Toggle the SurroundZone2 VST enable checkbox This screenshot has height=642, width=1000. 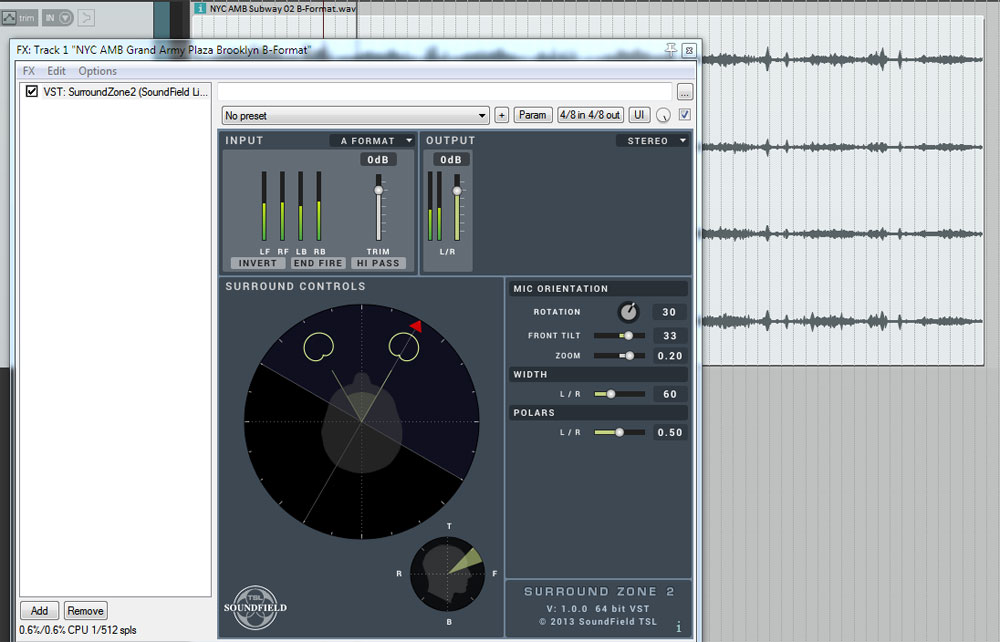click(x=31, y=92)
